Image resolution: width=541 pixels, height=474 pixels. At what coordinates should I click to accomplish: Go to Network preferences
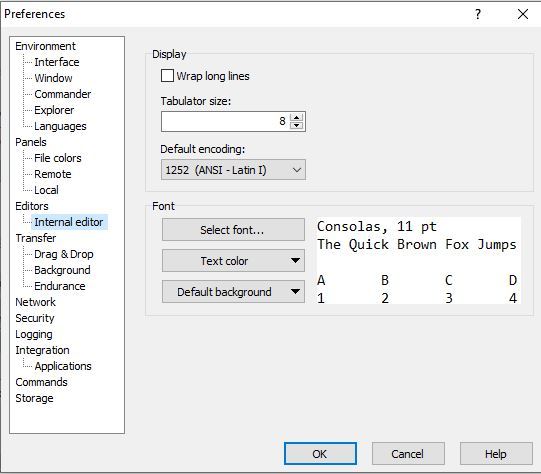click(36, 302)
